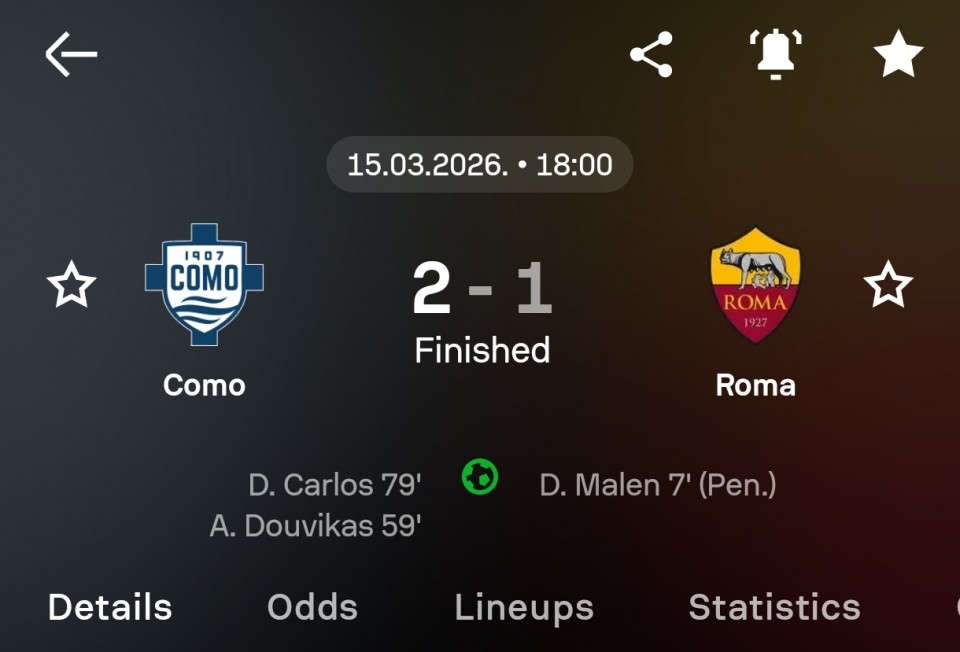The width and height of the screenshot is (960, 652).
Task: Tap match date and time pill
Action: 480,164
